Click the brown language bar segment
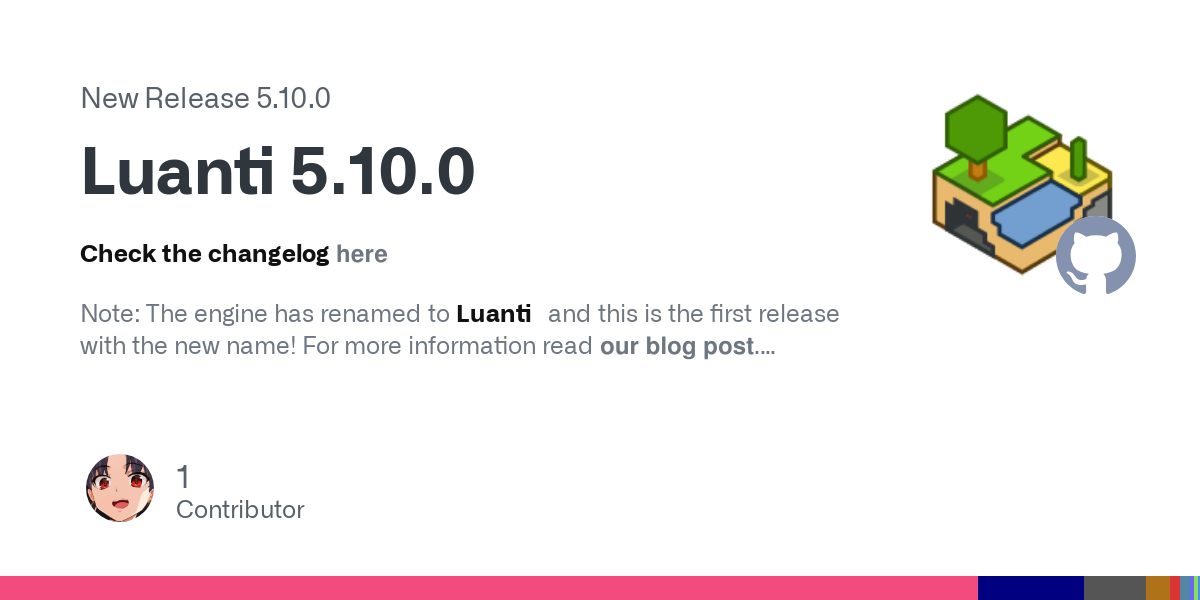Viewport: 1200px width, 600px height. (x=1158, y=588)
